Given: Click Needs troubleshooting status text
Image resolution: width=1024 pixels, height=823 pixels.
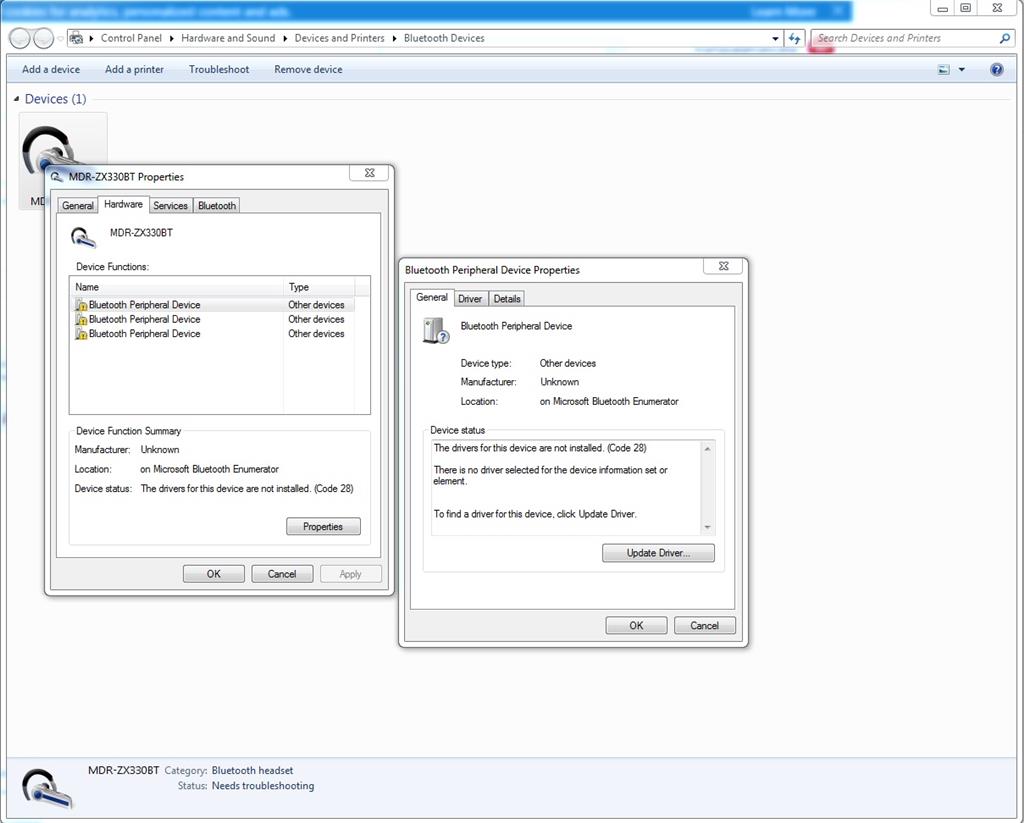Looking at the screenshot, I should pos(263,786).
